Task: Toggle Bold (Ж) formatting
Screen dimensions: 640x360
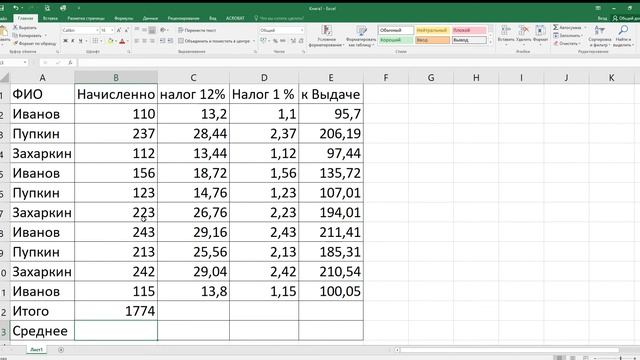Action: point(65,41)
